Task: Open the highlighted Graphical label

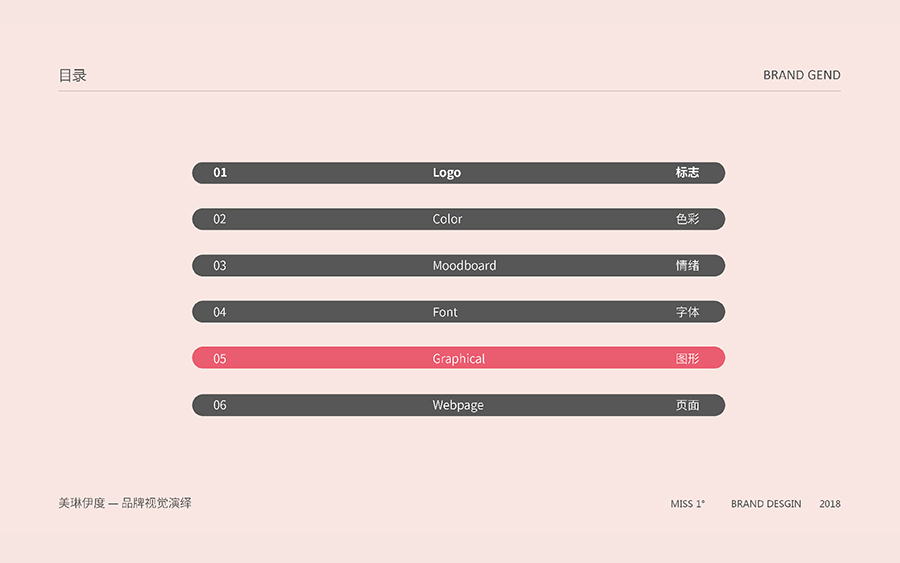Action: 459,359
